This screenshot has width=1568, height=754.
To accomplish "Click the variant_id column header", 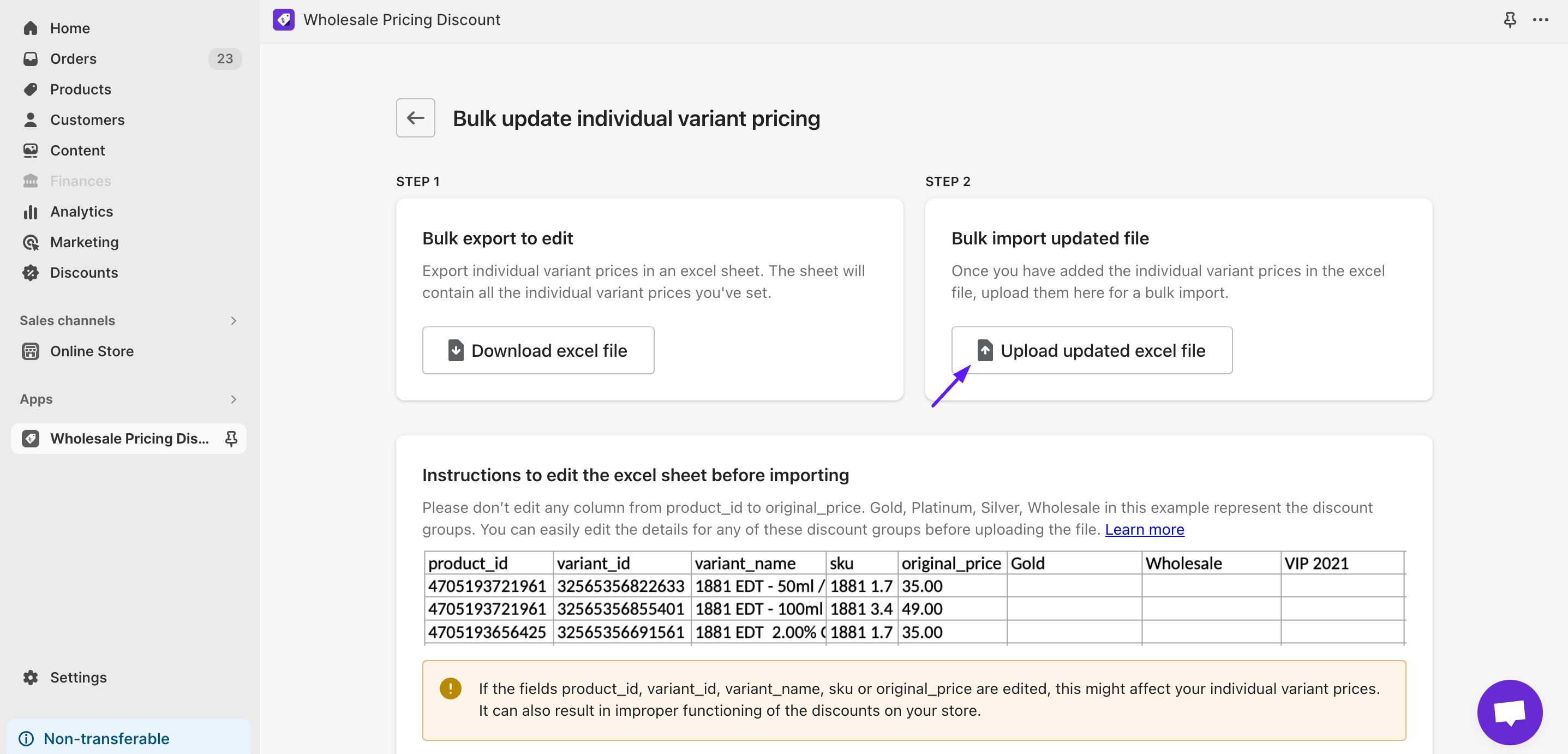I will point(622,563).
